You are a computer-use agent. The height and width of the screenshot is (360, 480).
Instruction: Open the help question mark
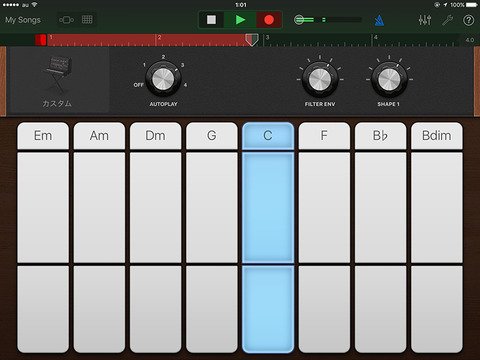point(468,20)
